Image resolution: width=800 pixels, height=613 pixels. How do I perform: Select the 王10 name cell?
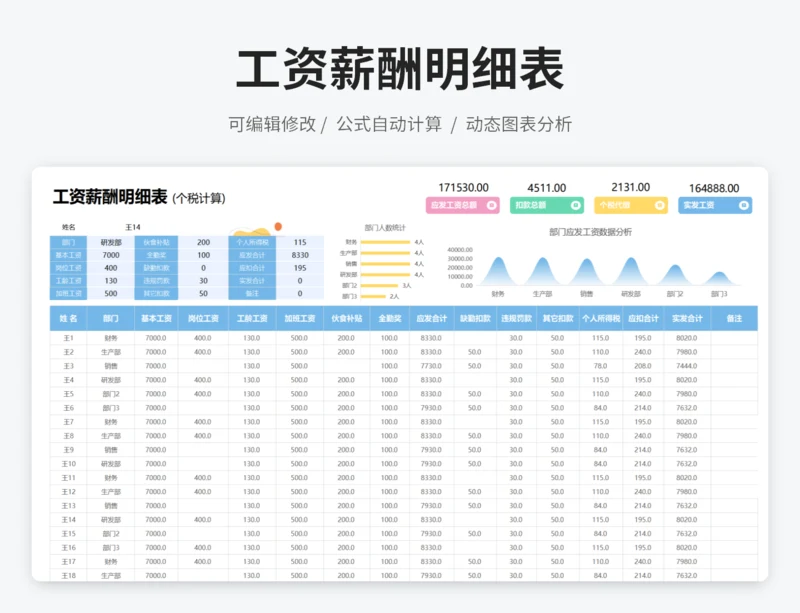68,464
